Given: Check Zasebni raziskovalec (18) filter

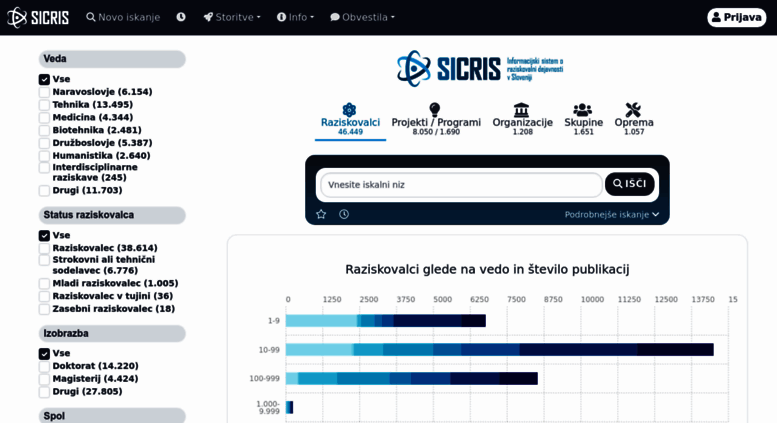Looking at the screenshot, I should pyautogui.click(x=44, y=309).
